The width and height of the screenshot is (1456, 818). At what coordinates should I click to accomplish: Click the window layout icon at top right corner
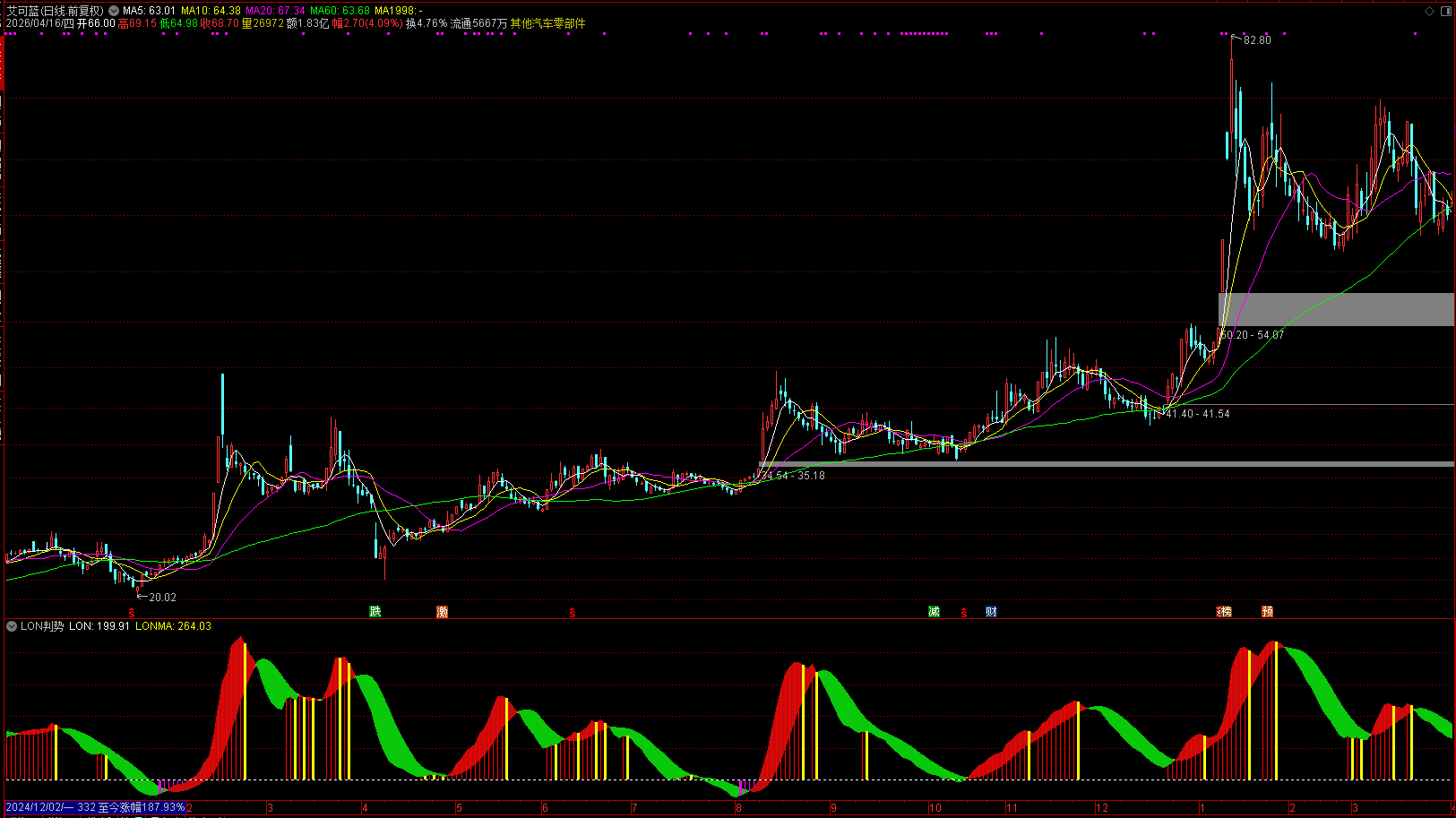coord(1445,11)
